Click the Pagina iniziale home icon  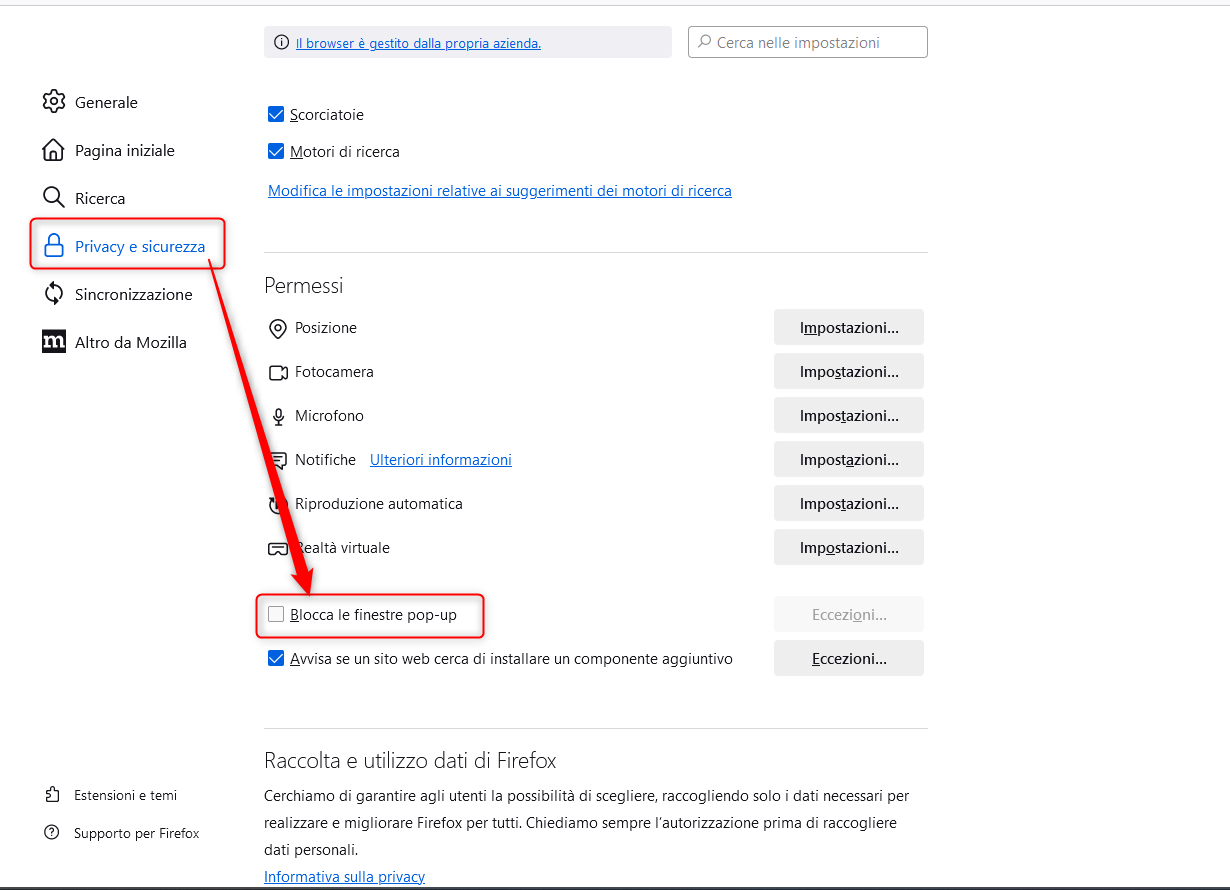(54, 150)
